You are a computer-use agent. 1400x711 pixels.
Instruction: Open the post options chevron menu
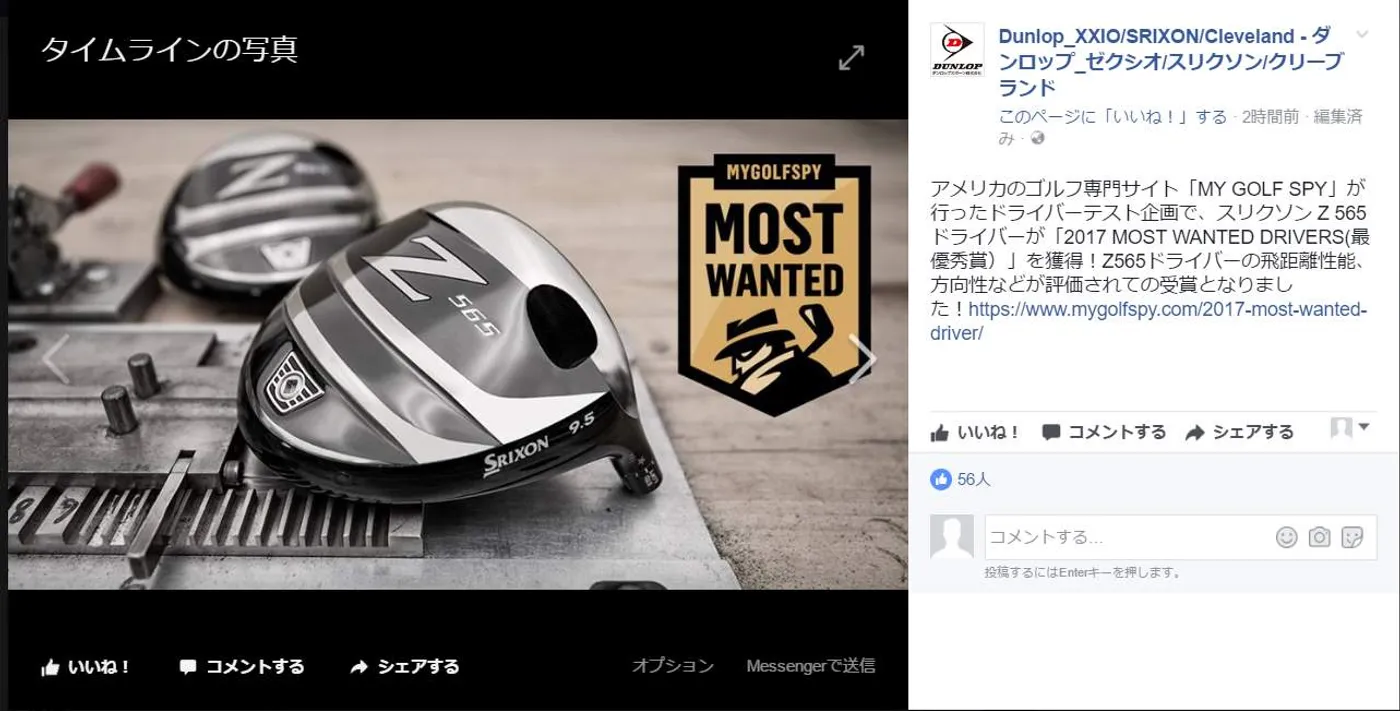[x=1361, y=35]
